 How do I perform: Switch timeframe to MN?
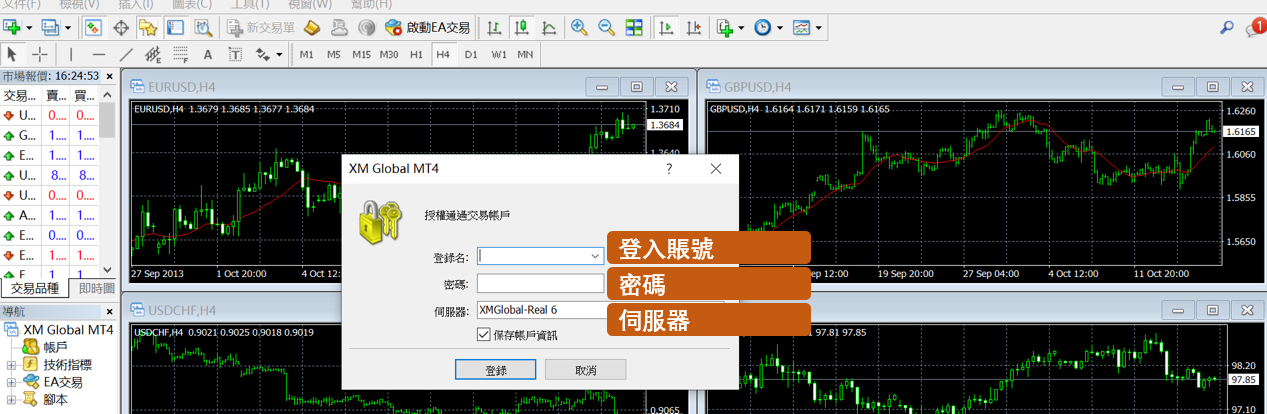pos(525,54)
